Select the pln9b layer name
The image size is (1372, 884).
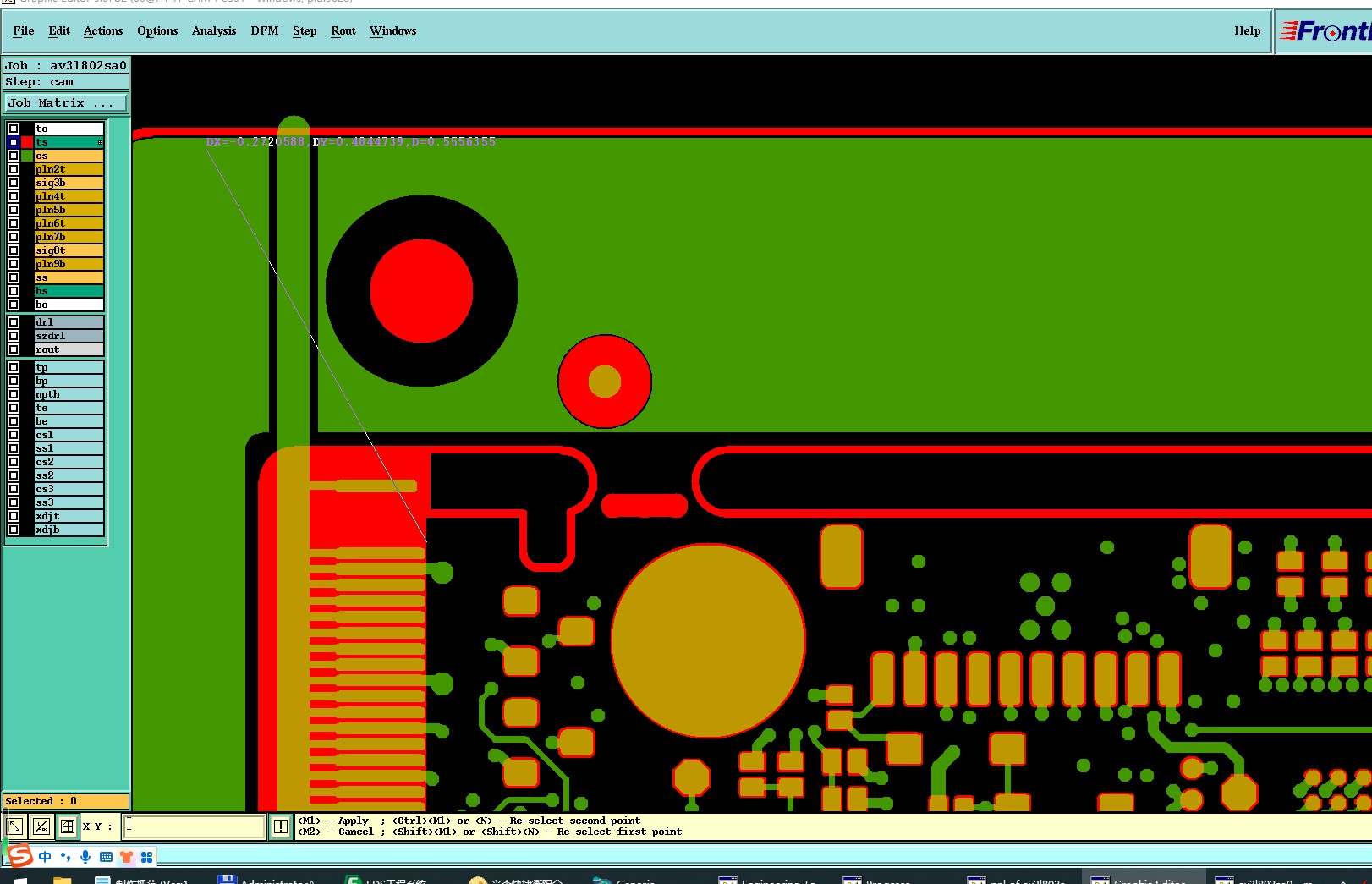pyautogui.click(x=69, y=264)
